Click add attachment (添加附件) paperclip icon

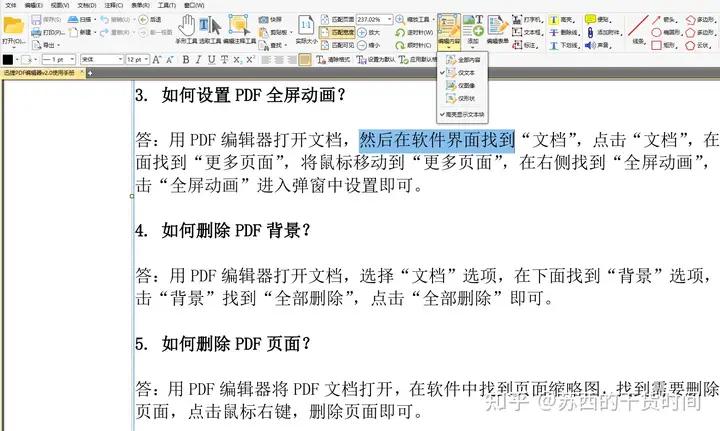[x=591, y=32]
